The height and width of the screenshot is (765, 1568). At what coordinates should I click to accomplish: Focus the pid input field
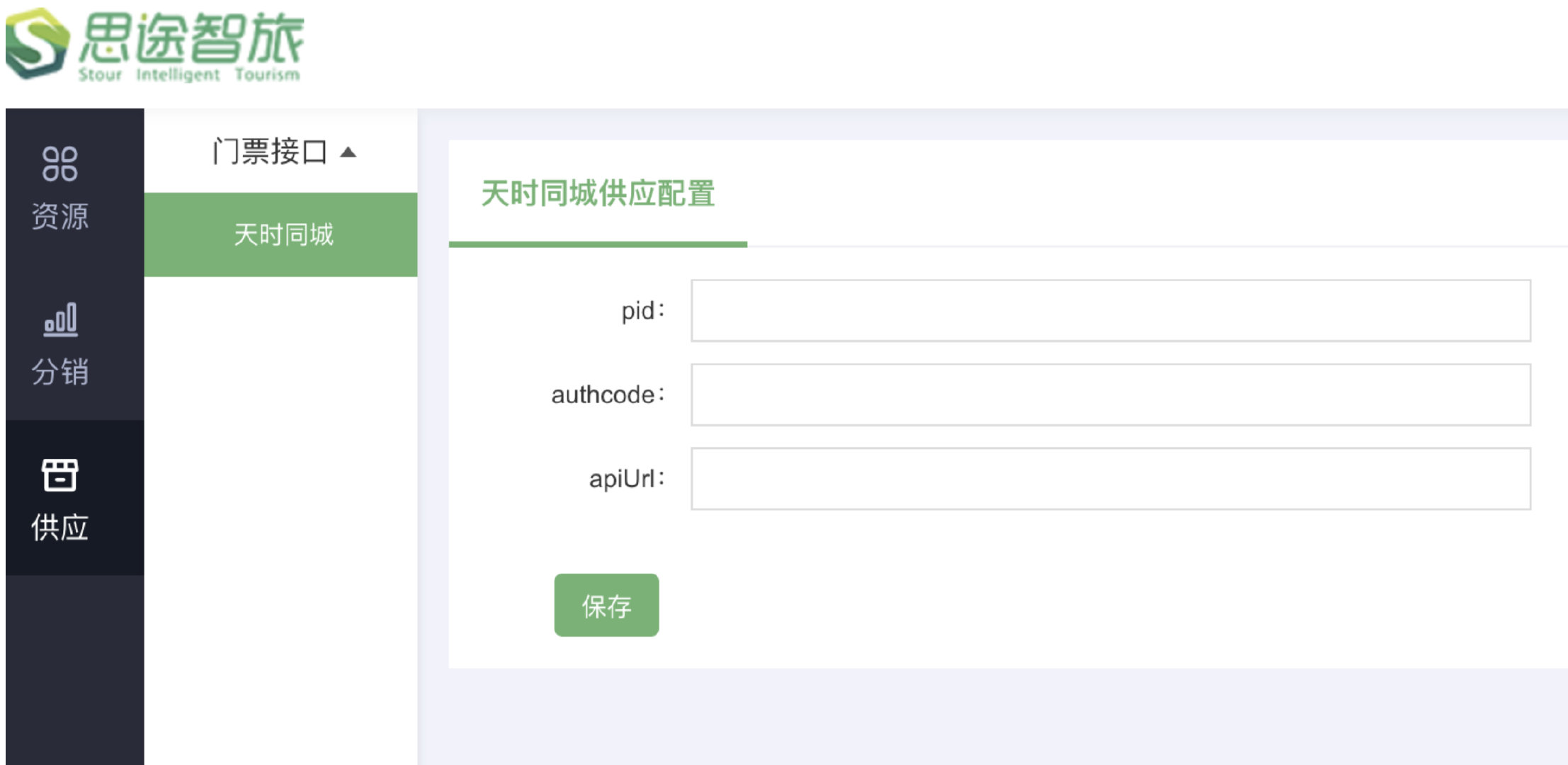(x=1110, y=310)
